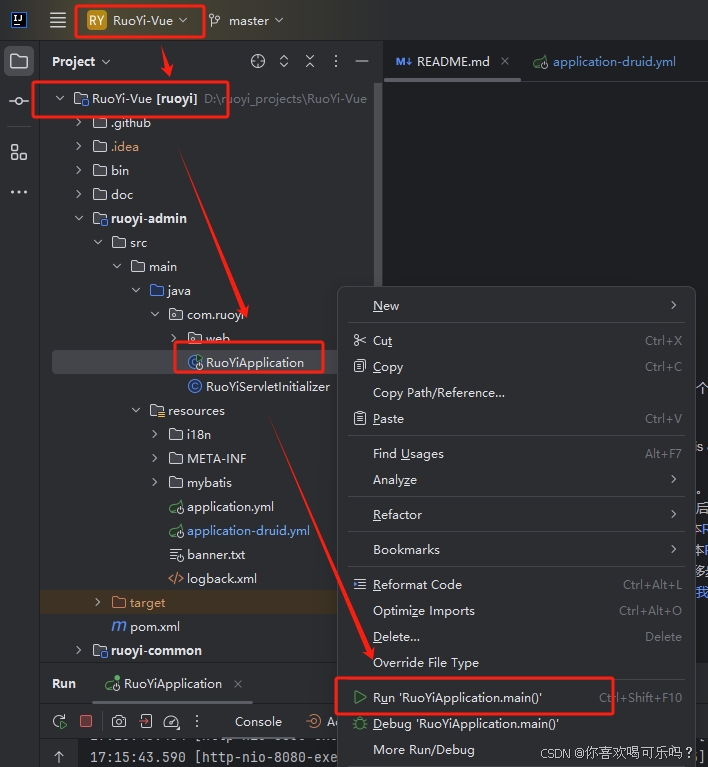Click Select Opened File crosshair icon
Screen dimensions: 708x767
pos(258,61)
